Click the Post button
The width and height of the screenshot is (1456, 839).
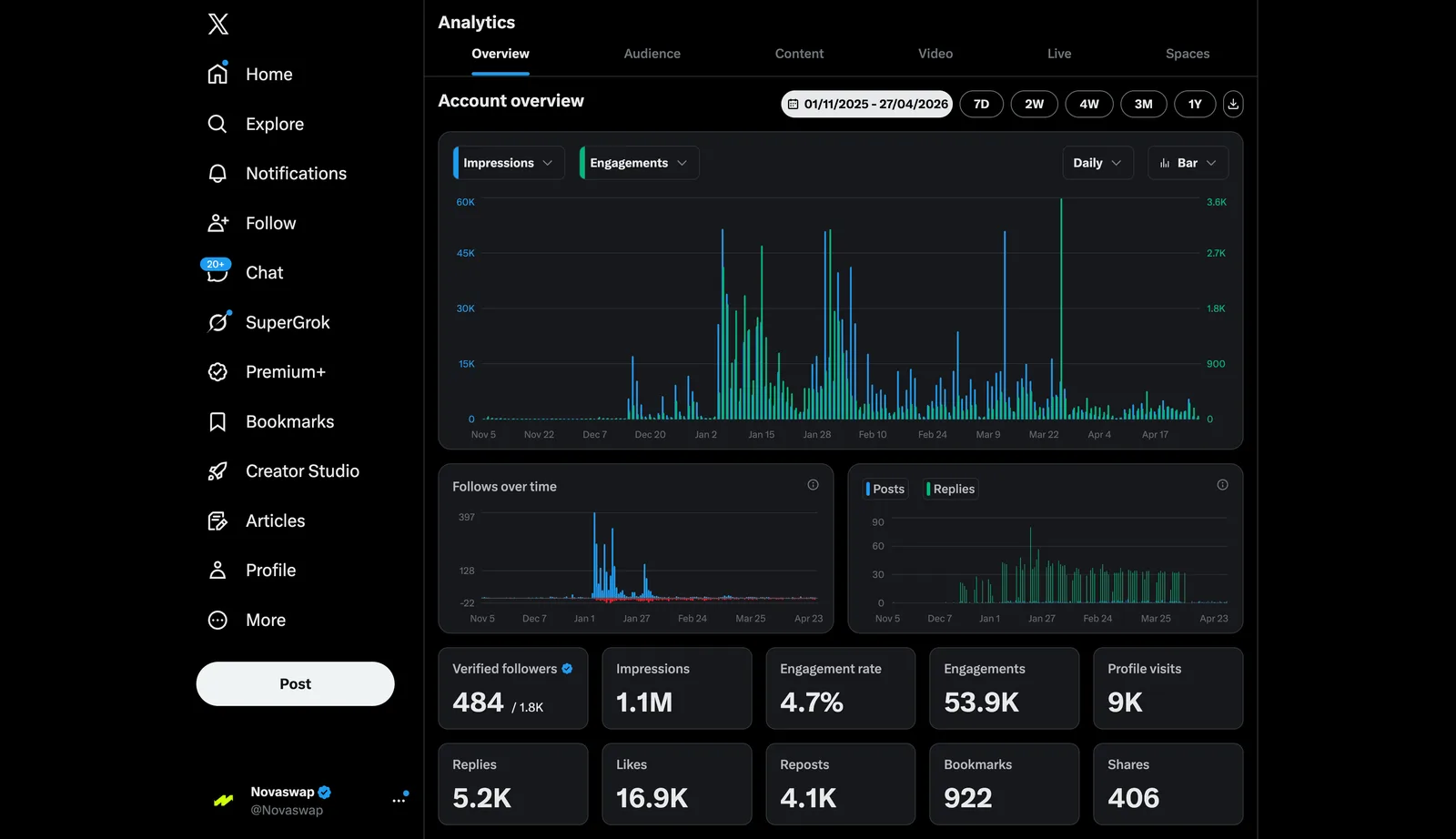[295, 683]
